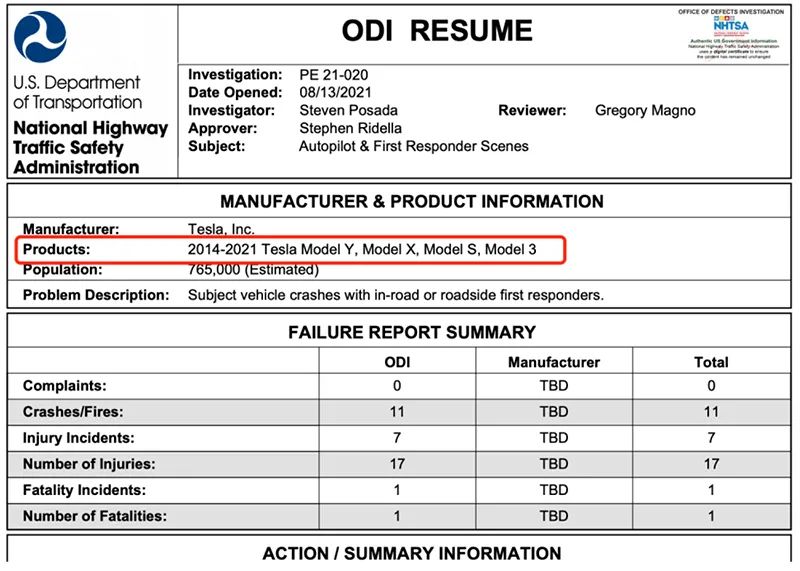Click the 765,000 estimated population value
Screen dimensions: 800x571
(x=254, y=269)
